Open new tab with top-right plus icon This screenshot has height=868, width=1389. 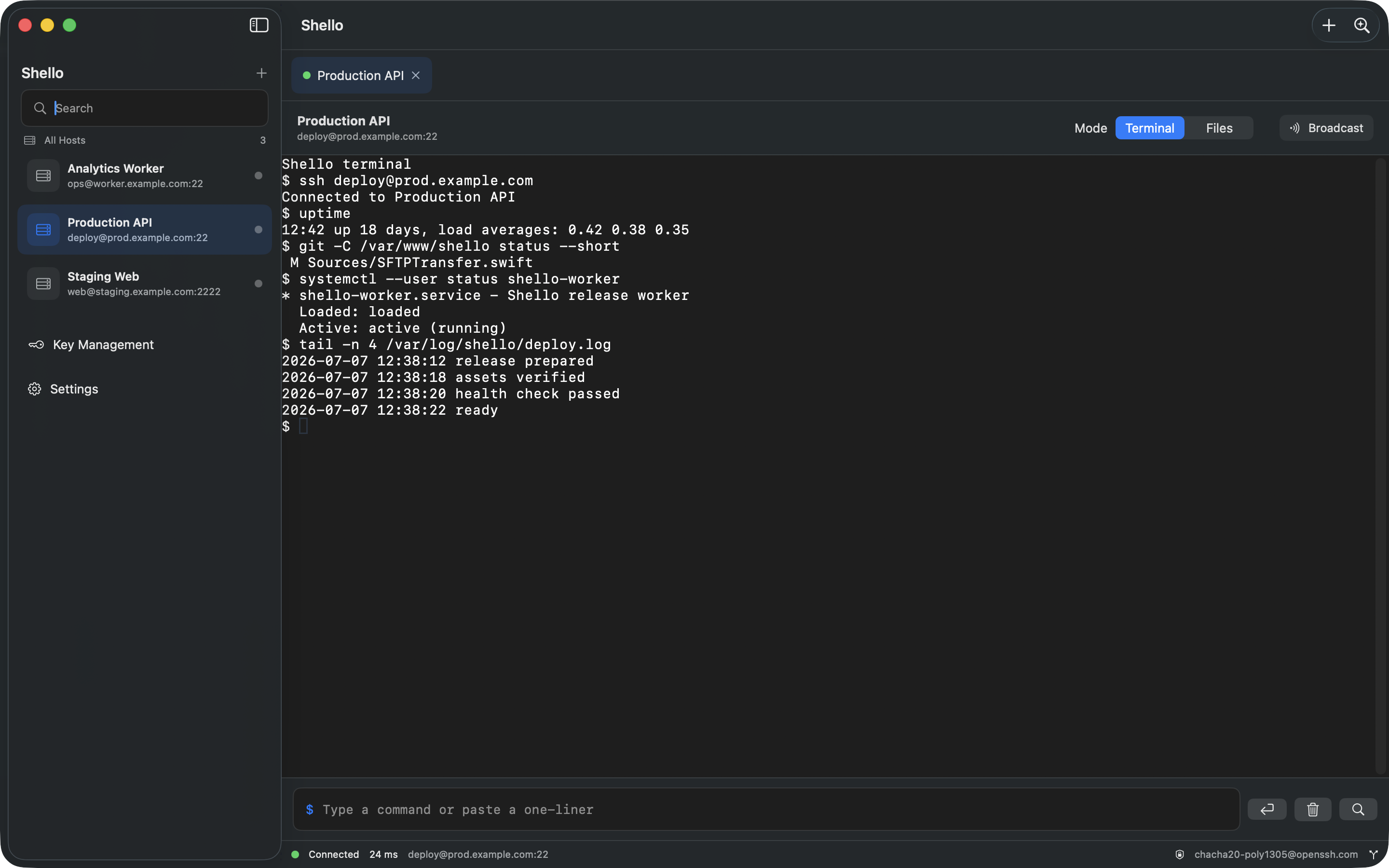[1329, 25]
